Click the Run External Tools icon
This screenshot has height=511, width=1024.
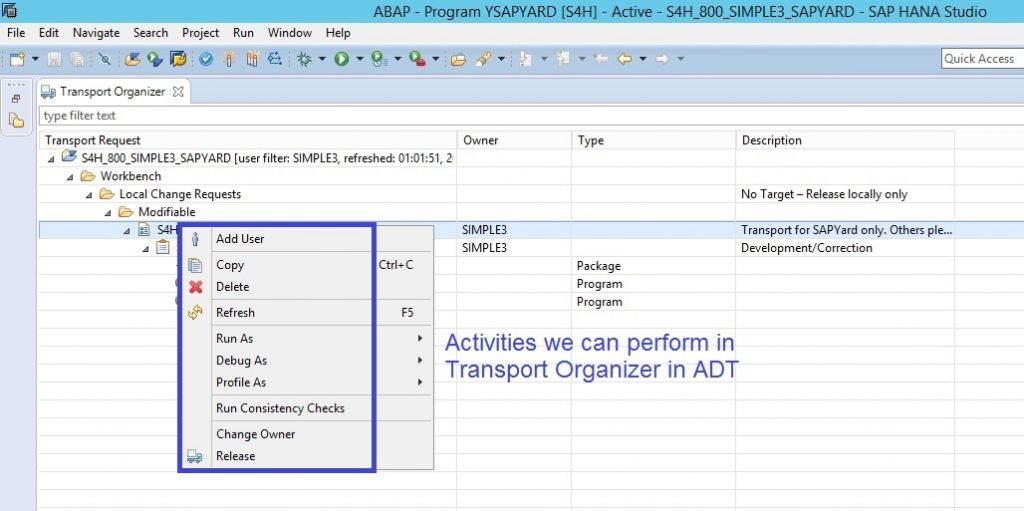point(417,59)
